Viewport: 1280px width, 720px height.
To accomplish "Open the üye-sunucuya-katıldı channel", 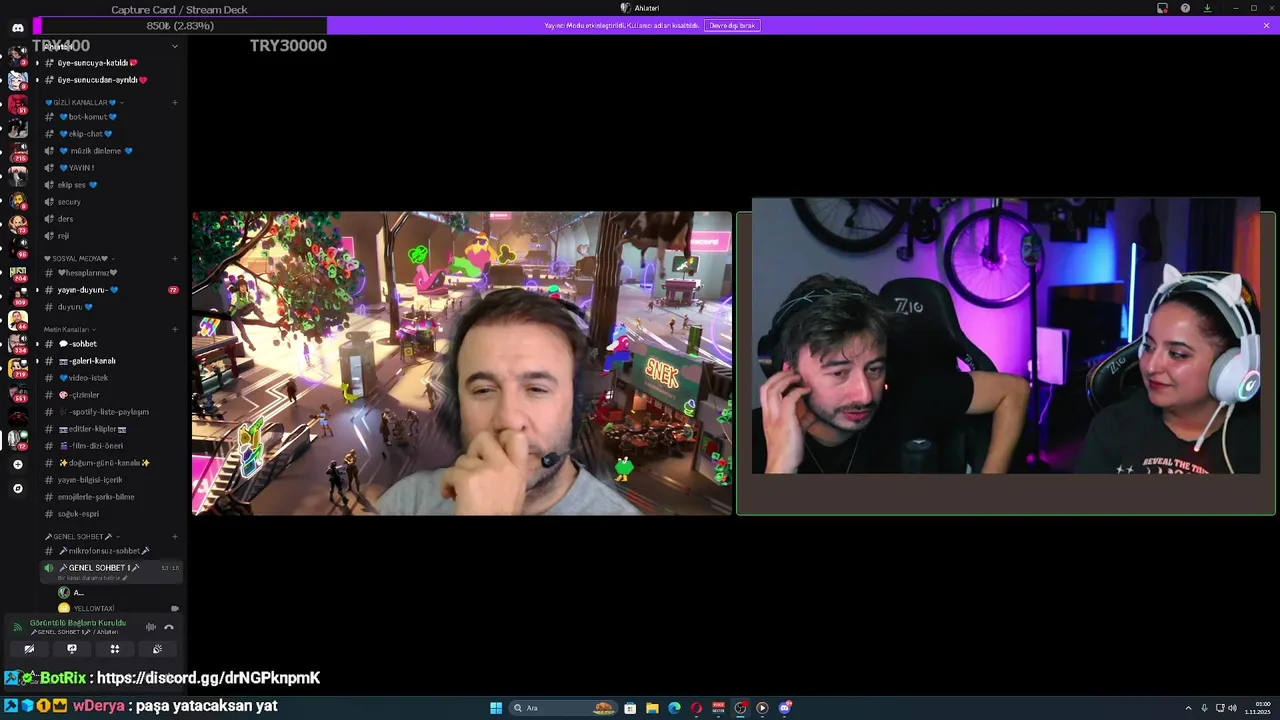I will click(x=110, y=63).
